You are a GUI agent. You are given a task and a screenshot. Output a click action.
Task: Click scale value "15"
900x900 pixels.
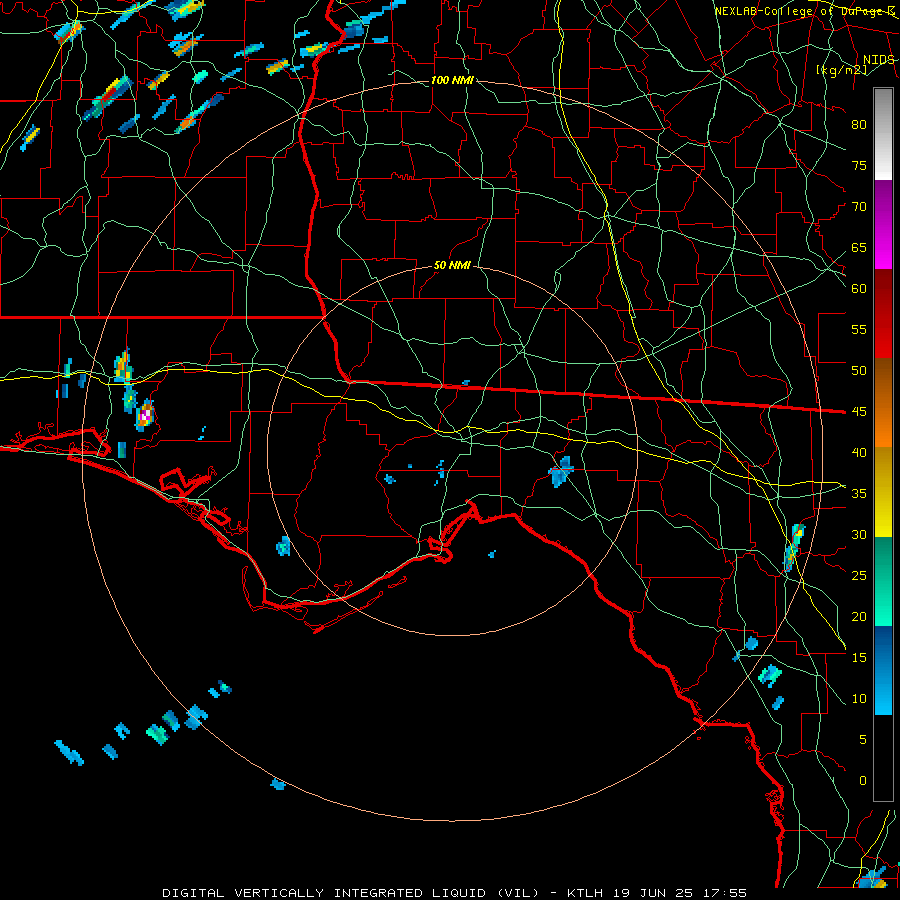pos(859,657)
